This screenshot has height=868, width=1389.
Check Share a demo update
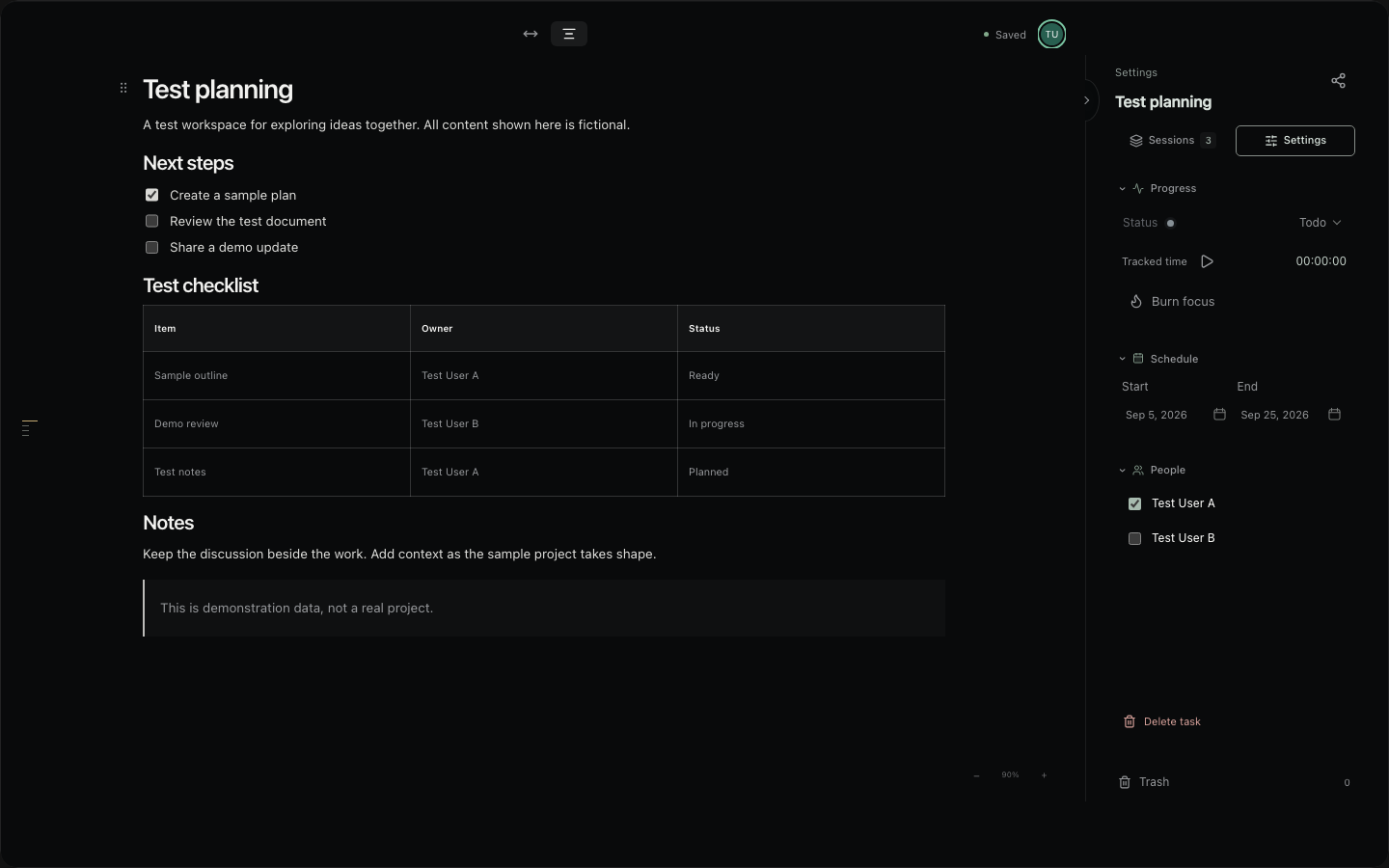click(x=151, y=247)
